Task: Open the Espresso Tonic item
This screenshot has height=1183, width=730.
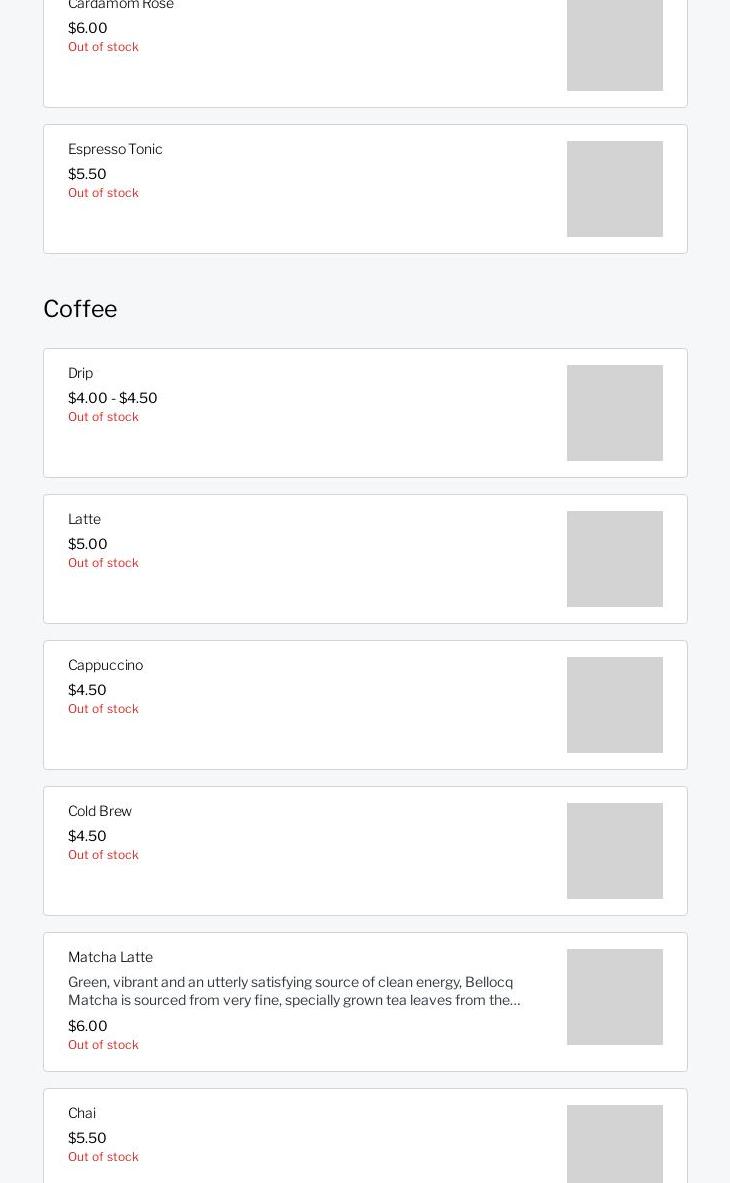Action: pos(115,149)
